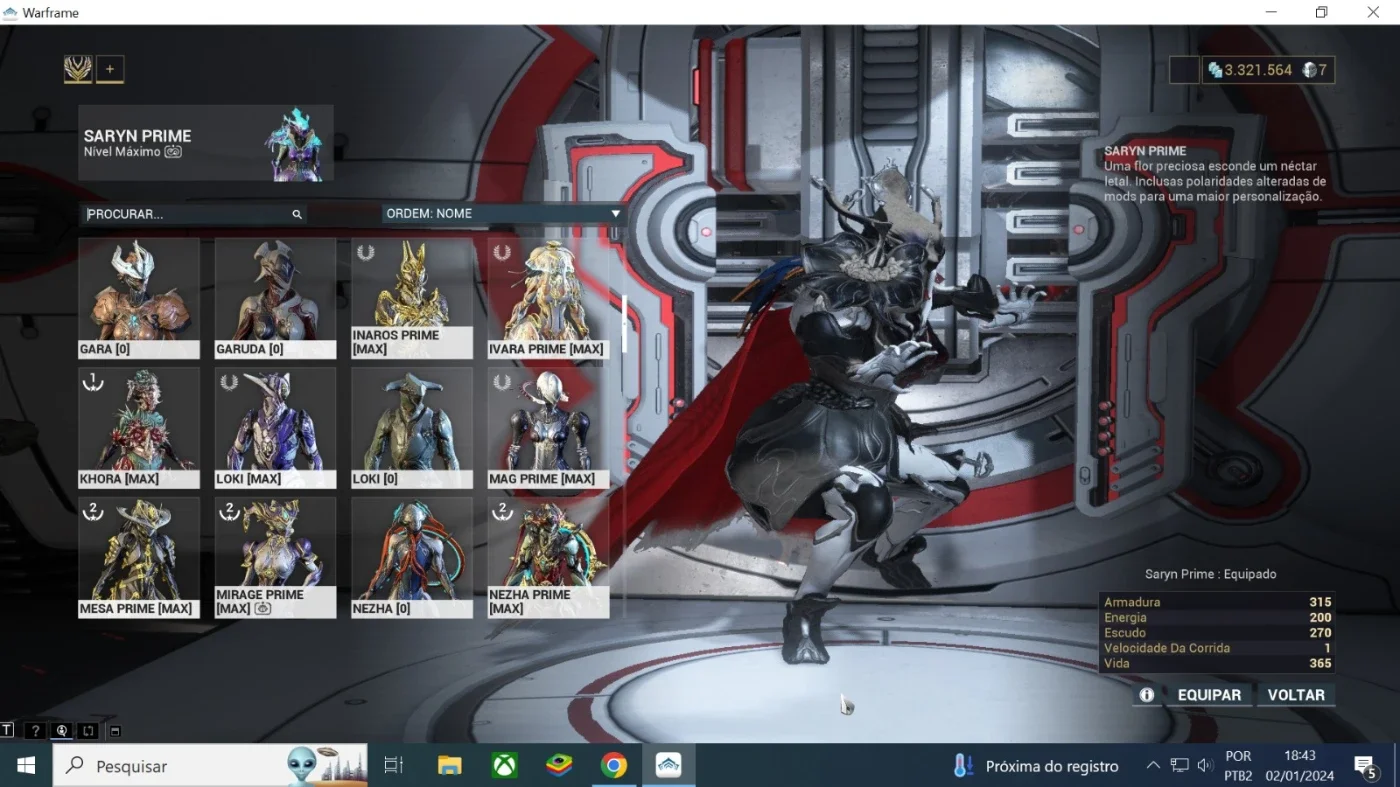Click the plus button beside the emblem
This screenshot has height=787, width=1400.
[x=110, y=69]
